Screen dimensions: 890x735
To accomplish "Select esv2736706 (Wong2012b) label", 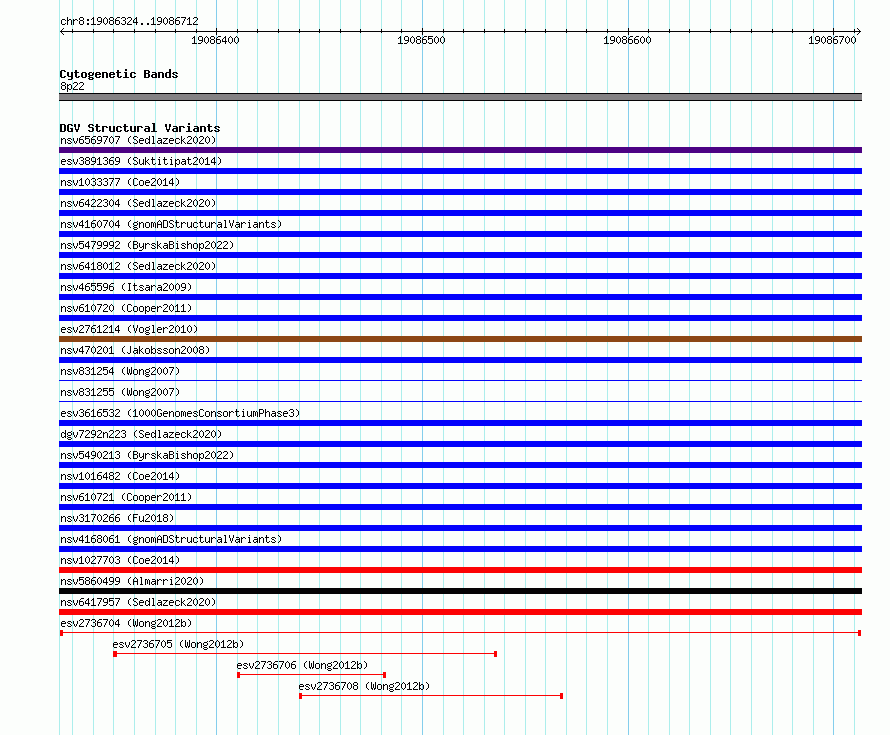I will point(302,665).
